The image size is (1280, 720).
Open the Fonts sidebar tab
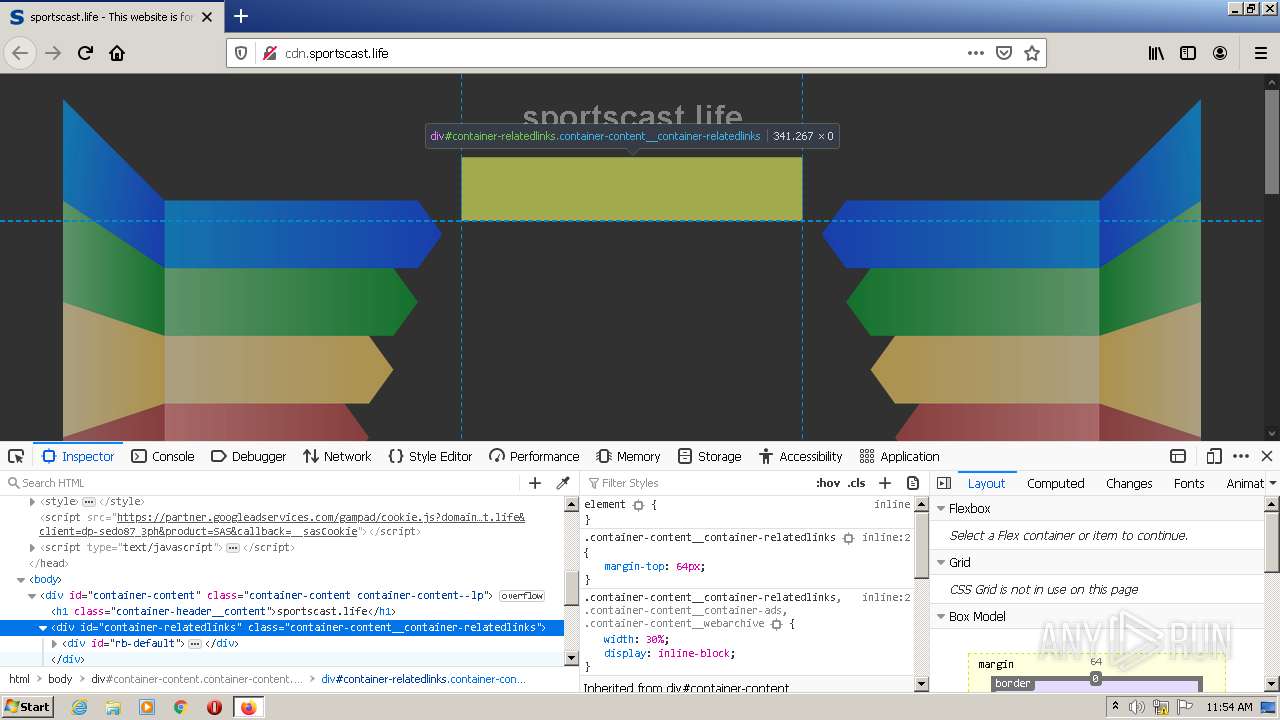[1189, 483]
